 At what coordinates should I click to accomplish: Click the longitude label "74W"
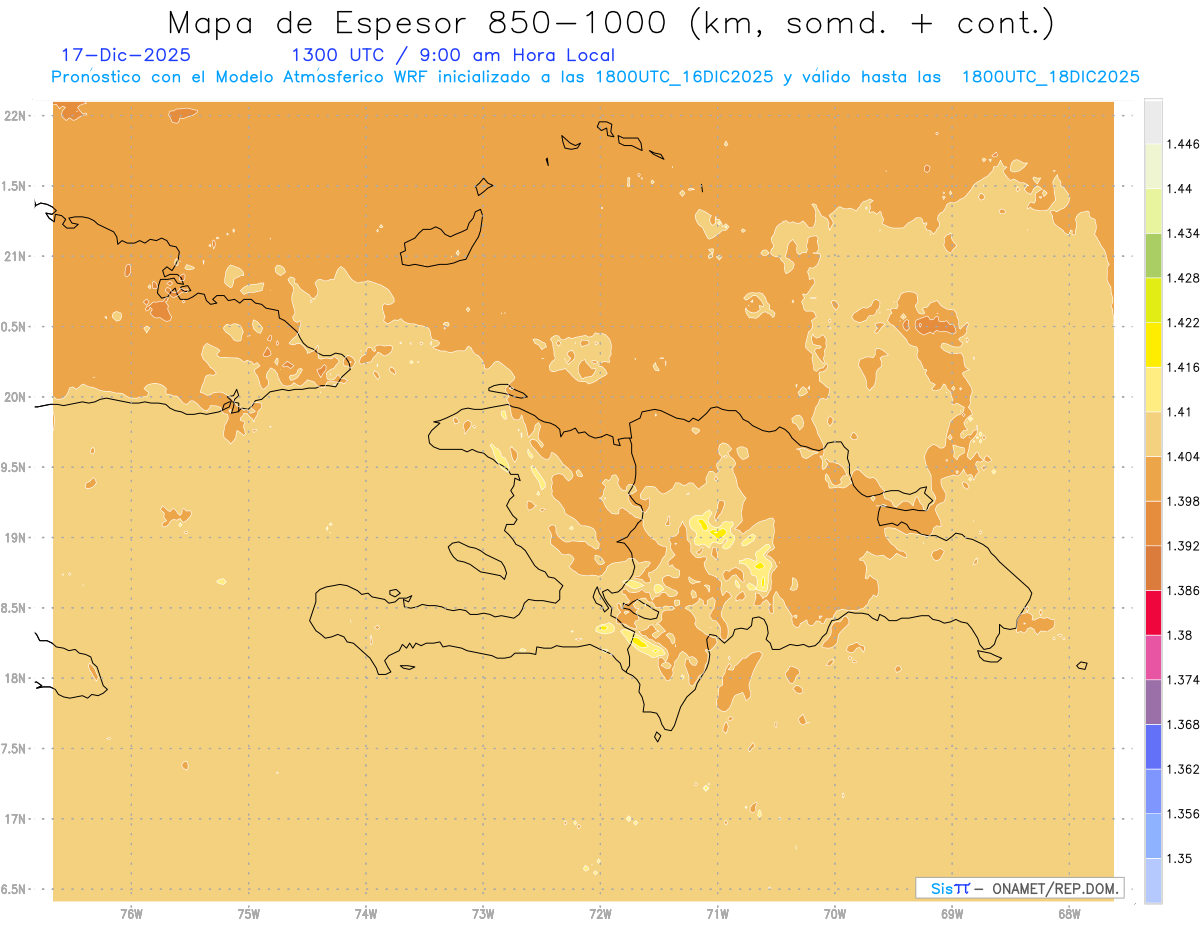[366, 913]
